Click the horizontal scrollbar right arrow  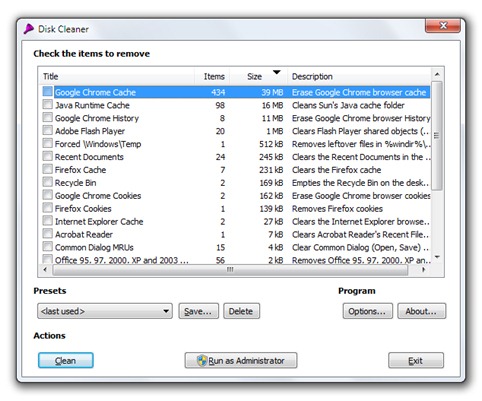[423, 269]
